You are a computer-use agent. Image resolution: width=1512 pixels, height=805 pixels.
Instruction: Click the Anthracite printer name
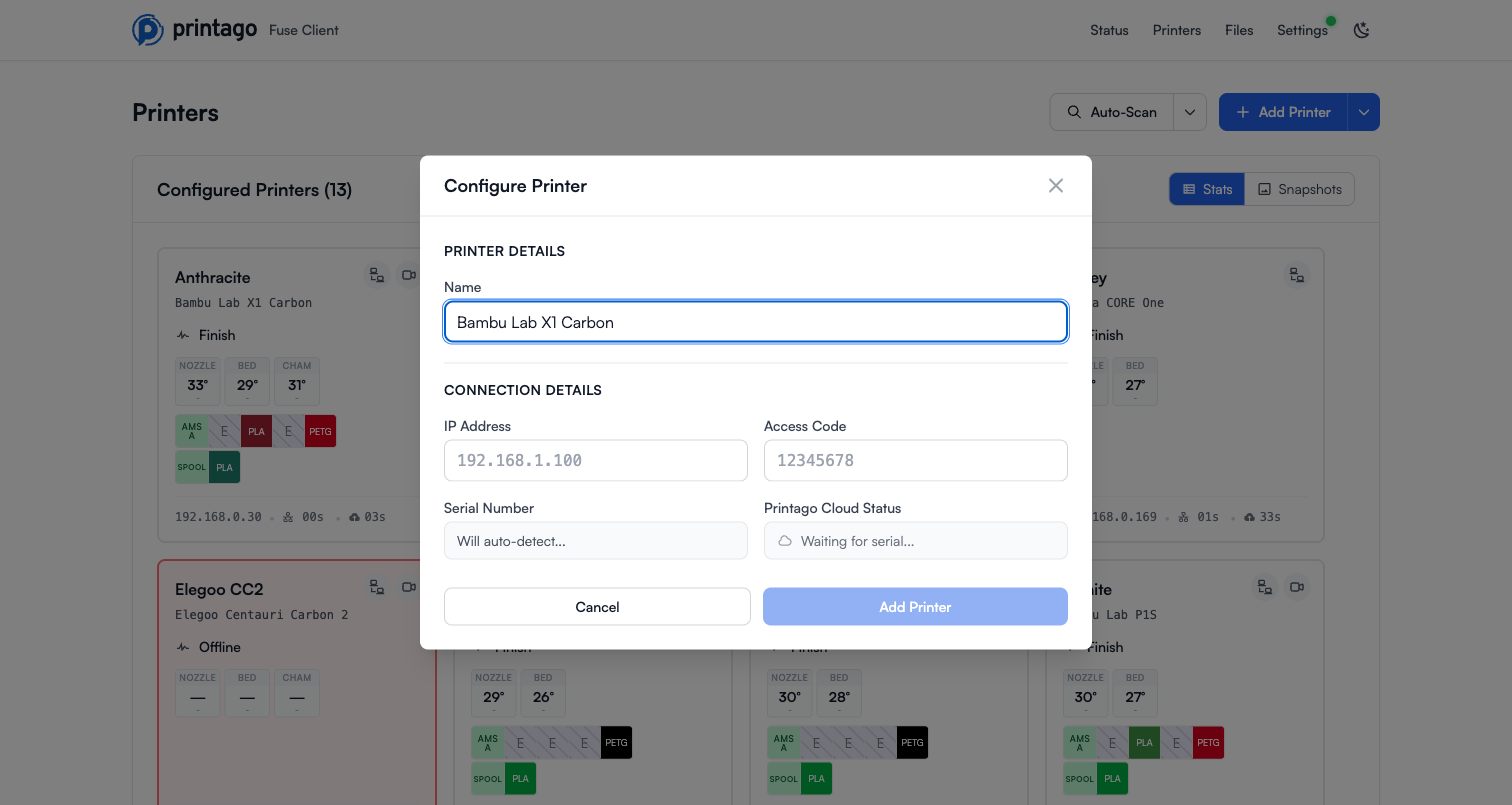213,277
